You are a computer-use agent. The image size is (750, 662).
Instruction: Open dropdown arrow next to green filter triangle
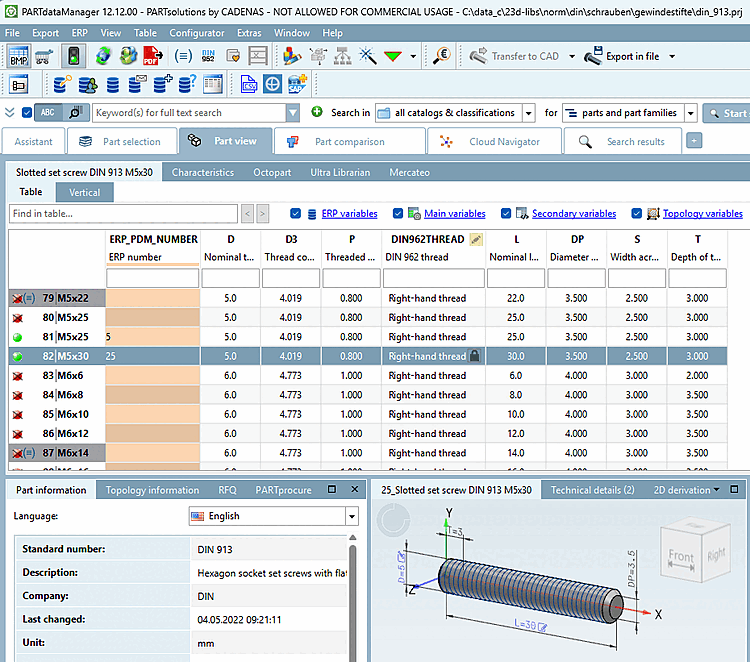[x=413, y=56]
